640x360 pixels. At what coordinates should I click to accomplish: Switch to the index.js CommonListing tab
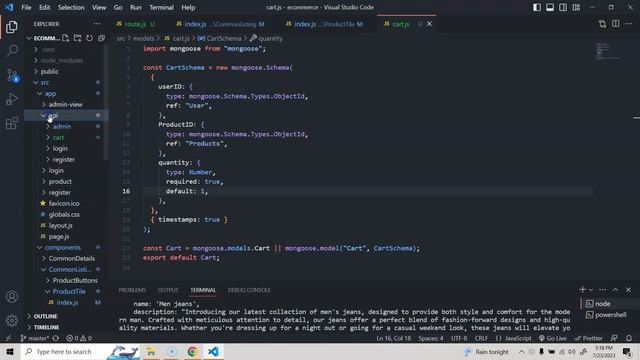click(x=221, y=24)
